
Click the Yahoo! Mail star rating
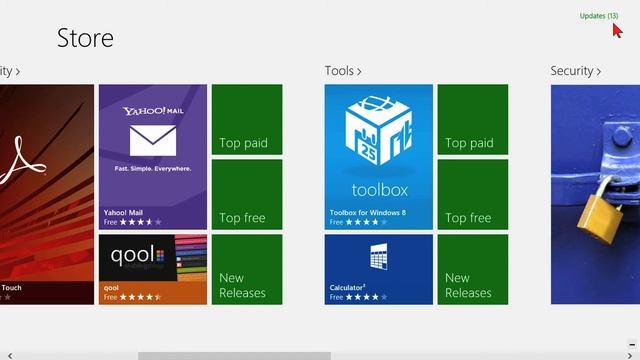click(140, 222)
